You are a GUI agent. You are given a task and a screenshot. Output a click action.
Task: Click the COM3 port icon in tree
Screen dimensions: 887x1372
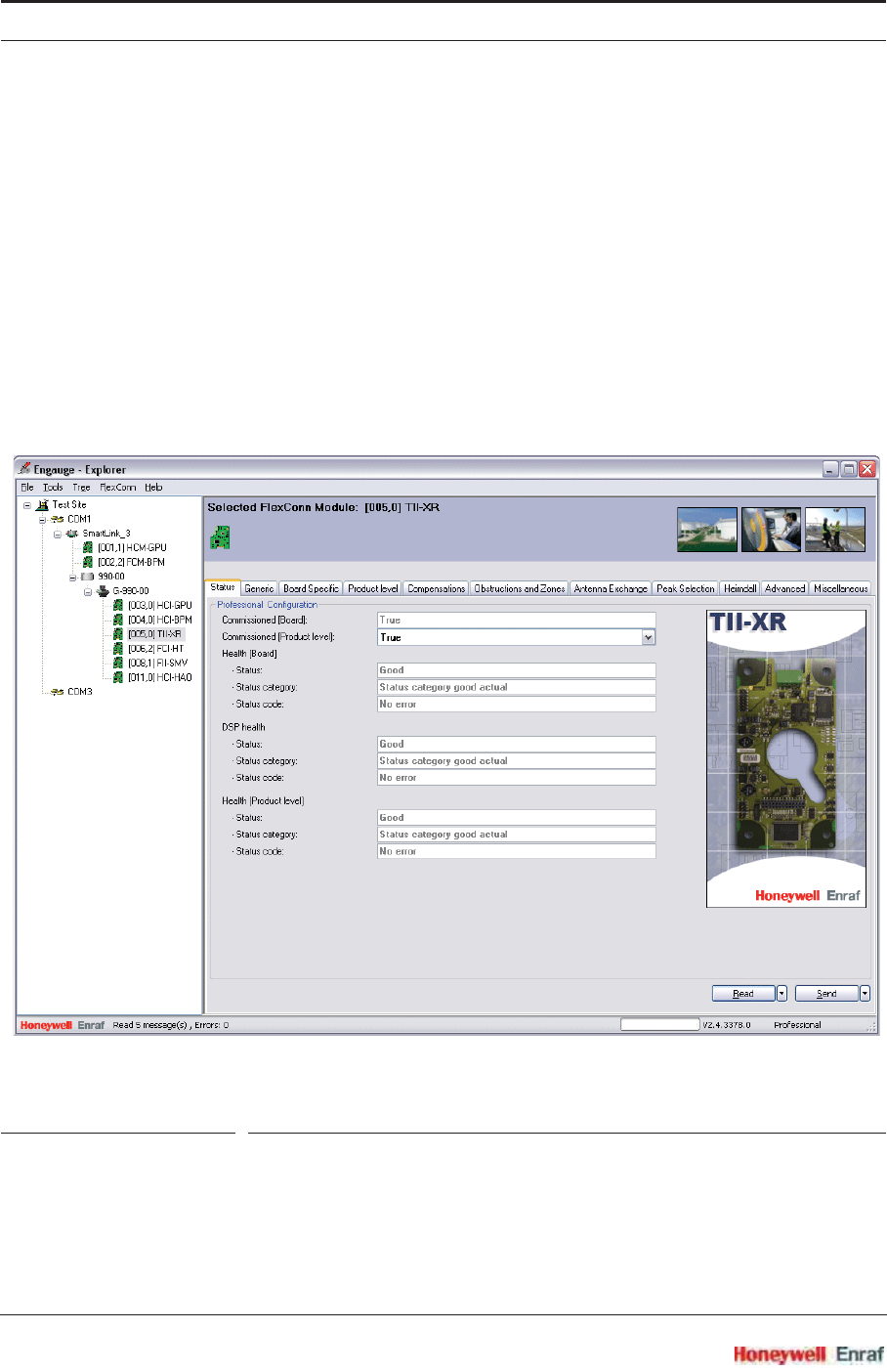(x=58, y=692)
